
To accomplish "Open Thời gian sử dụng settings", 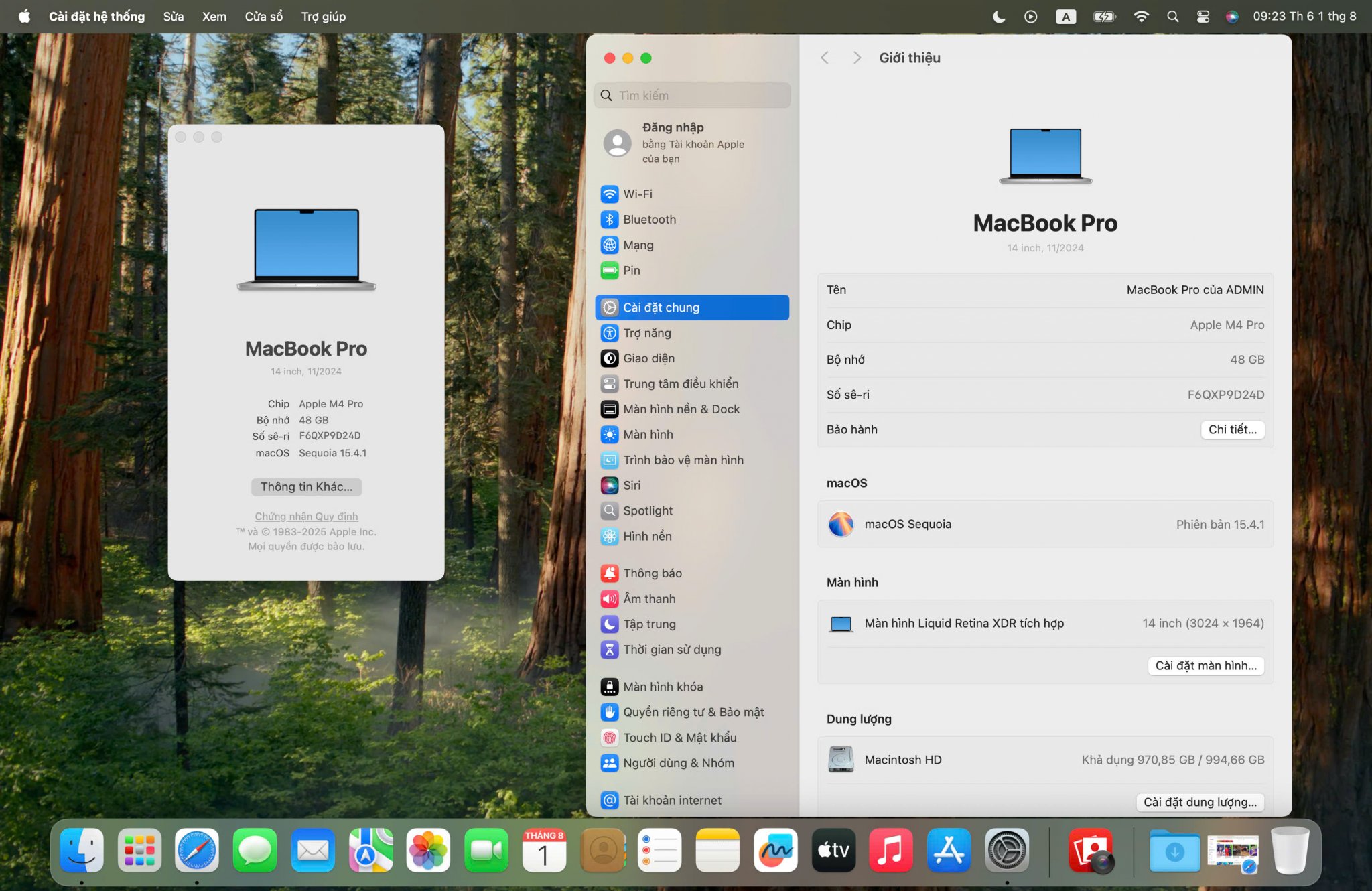I will [x=692, y=650].
